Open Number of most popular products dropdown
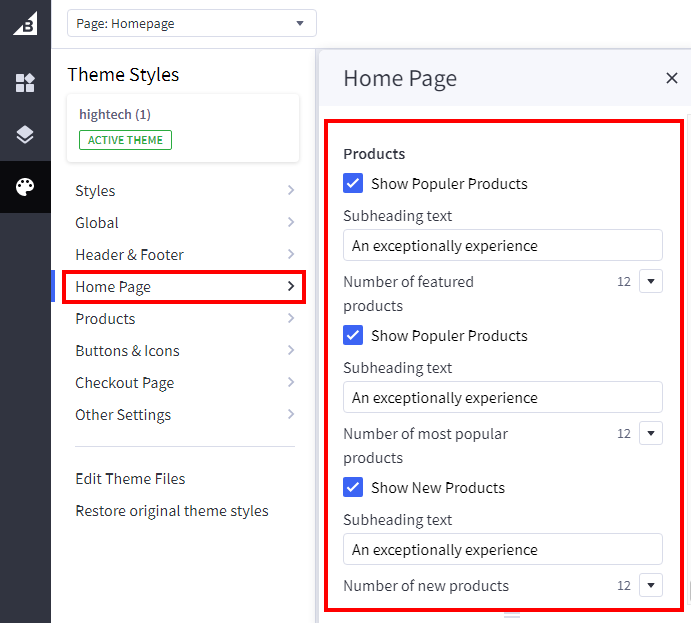Viewport: 691px width, 623px height. 650,434
